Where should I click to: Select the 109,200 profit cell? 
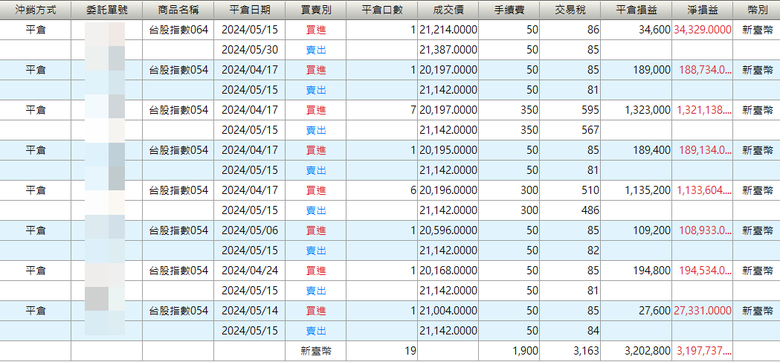[636, 230]
